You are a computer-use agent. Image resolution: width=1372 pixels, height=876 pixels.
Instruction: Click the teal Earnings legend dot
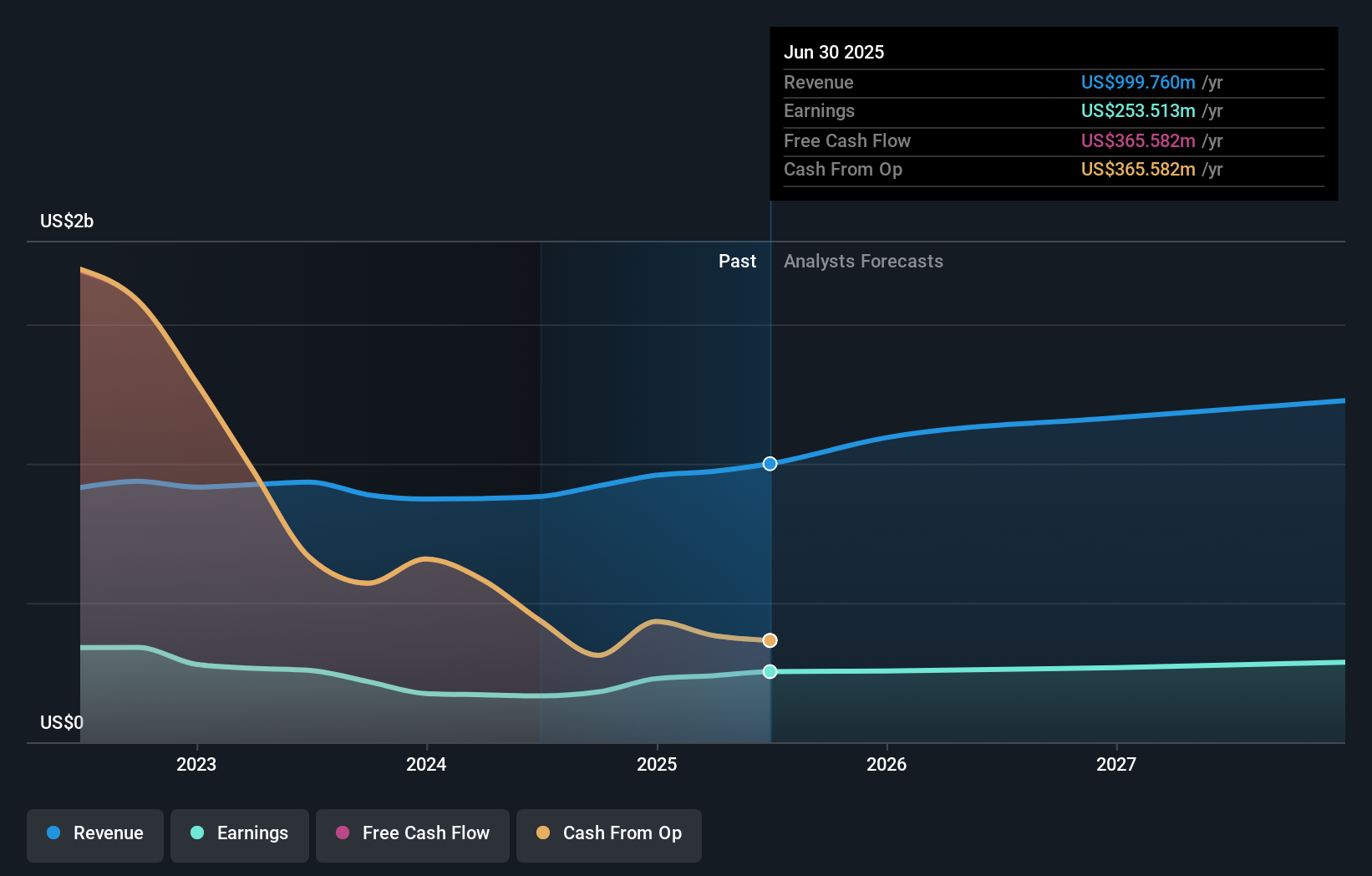[197, 833]
